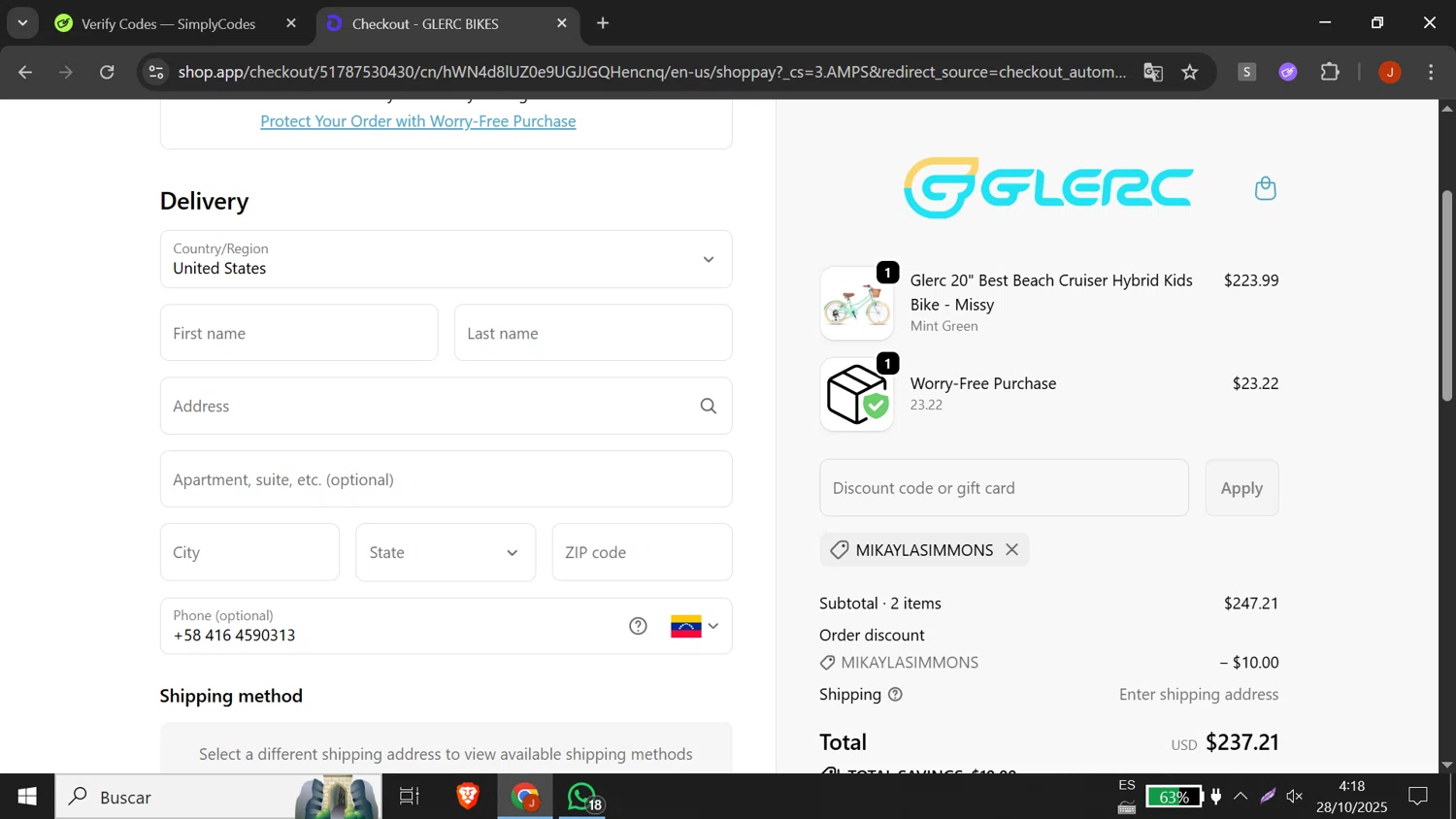Image resolution: width=1456 pixels, height=819 pixels.
Task: Open WhatsApp from the taskbar
Action: coord(584,797)
